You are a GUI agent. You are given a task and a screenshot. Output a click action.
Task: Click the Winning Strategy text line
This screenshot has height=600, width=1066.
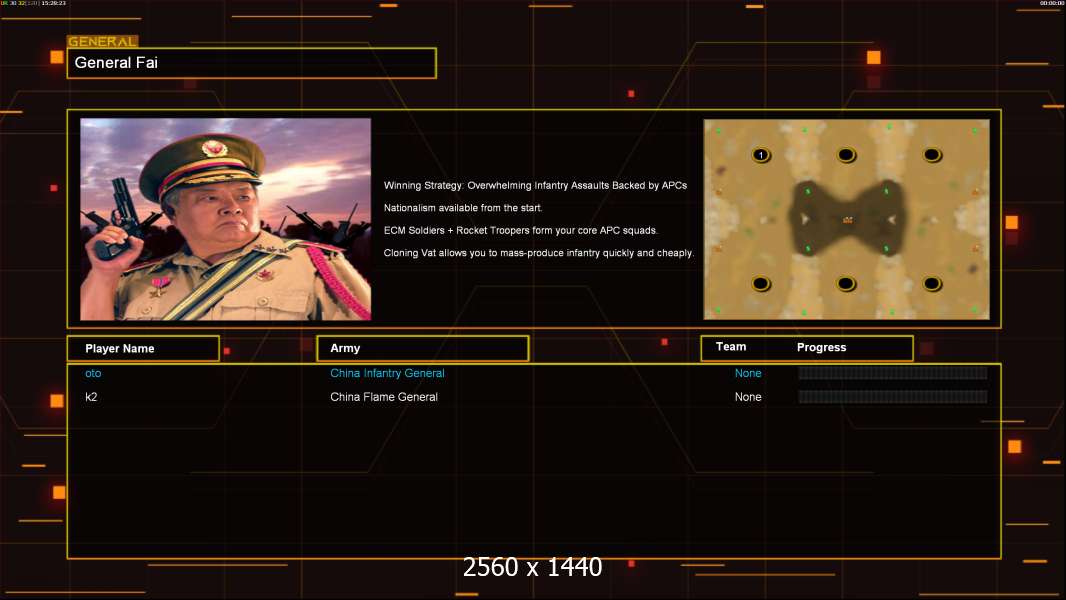point(535,186)
